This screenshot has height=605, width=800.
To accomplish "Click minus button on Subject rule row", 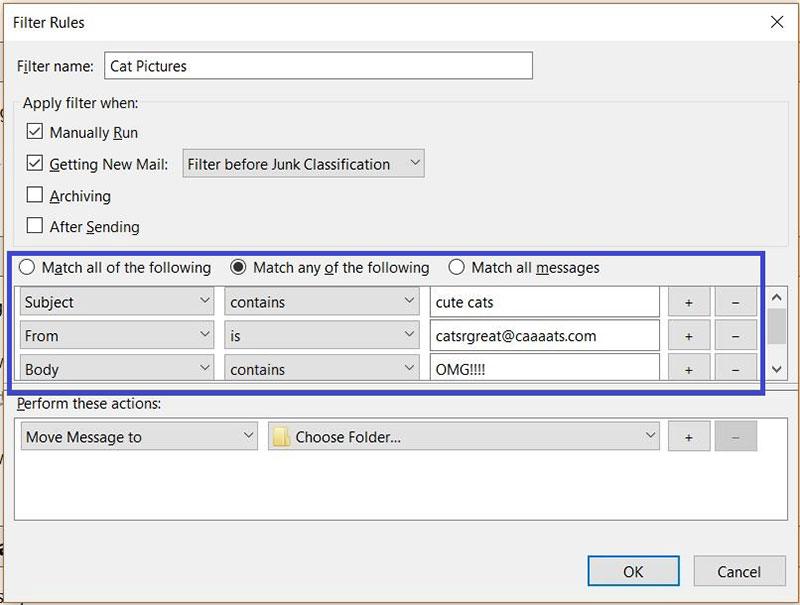I will (x=736, y=302).
